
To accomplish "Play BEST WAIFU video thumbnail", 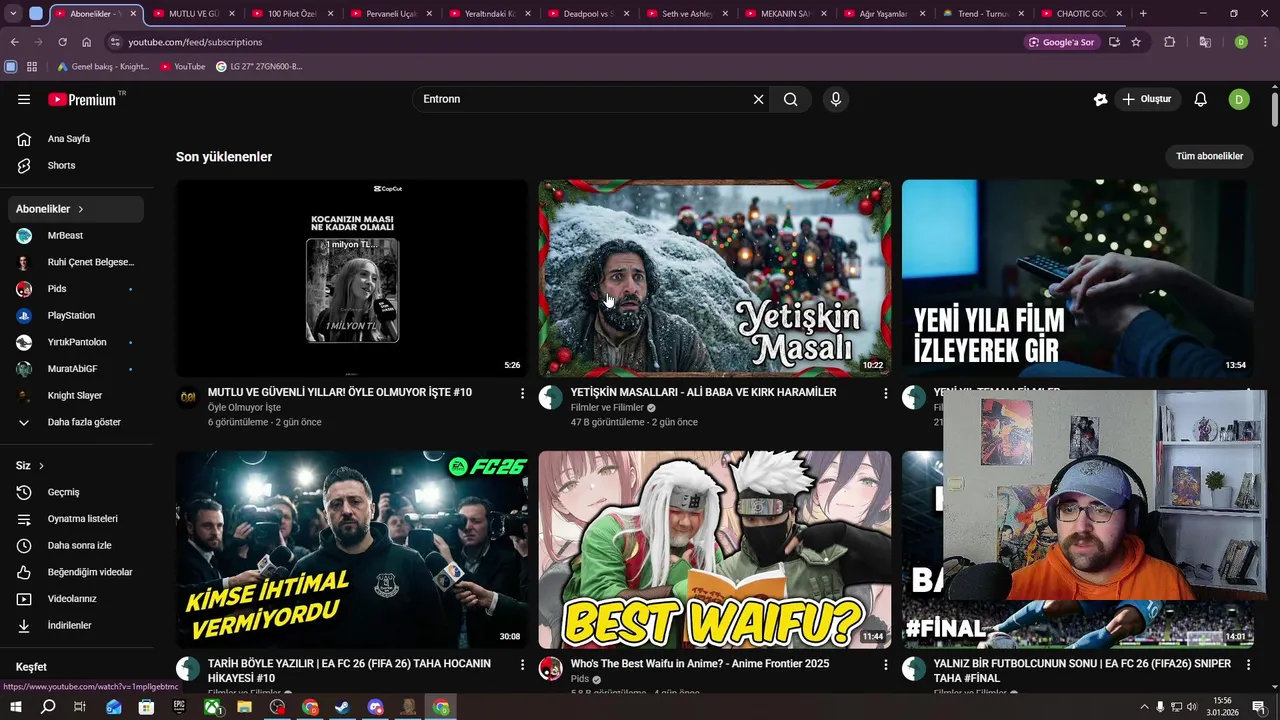I will pyautogui.click(x=715, y=549).
